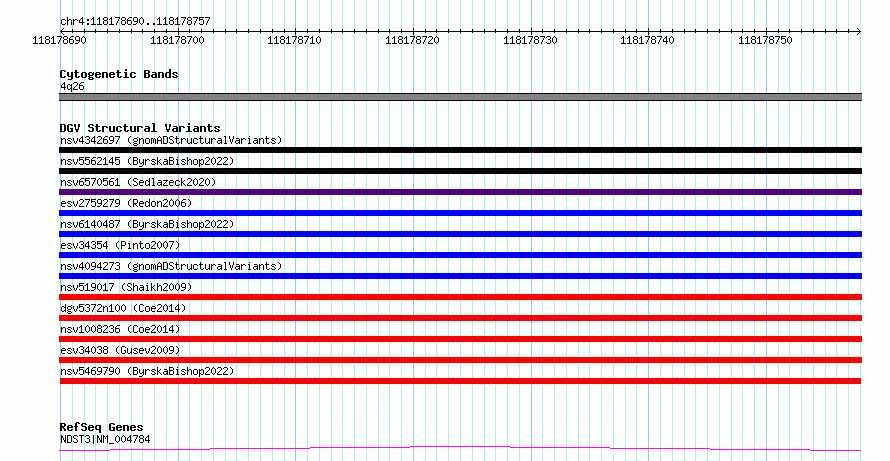Click the red bar under dgv5372n100
890x461 pixels.
pos(460,318)
